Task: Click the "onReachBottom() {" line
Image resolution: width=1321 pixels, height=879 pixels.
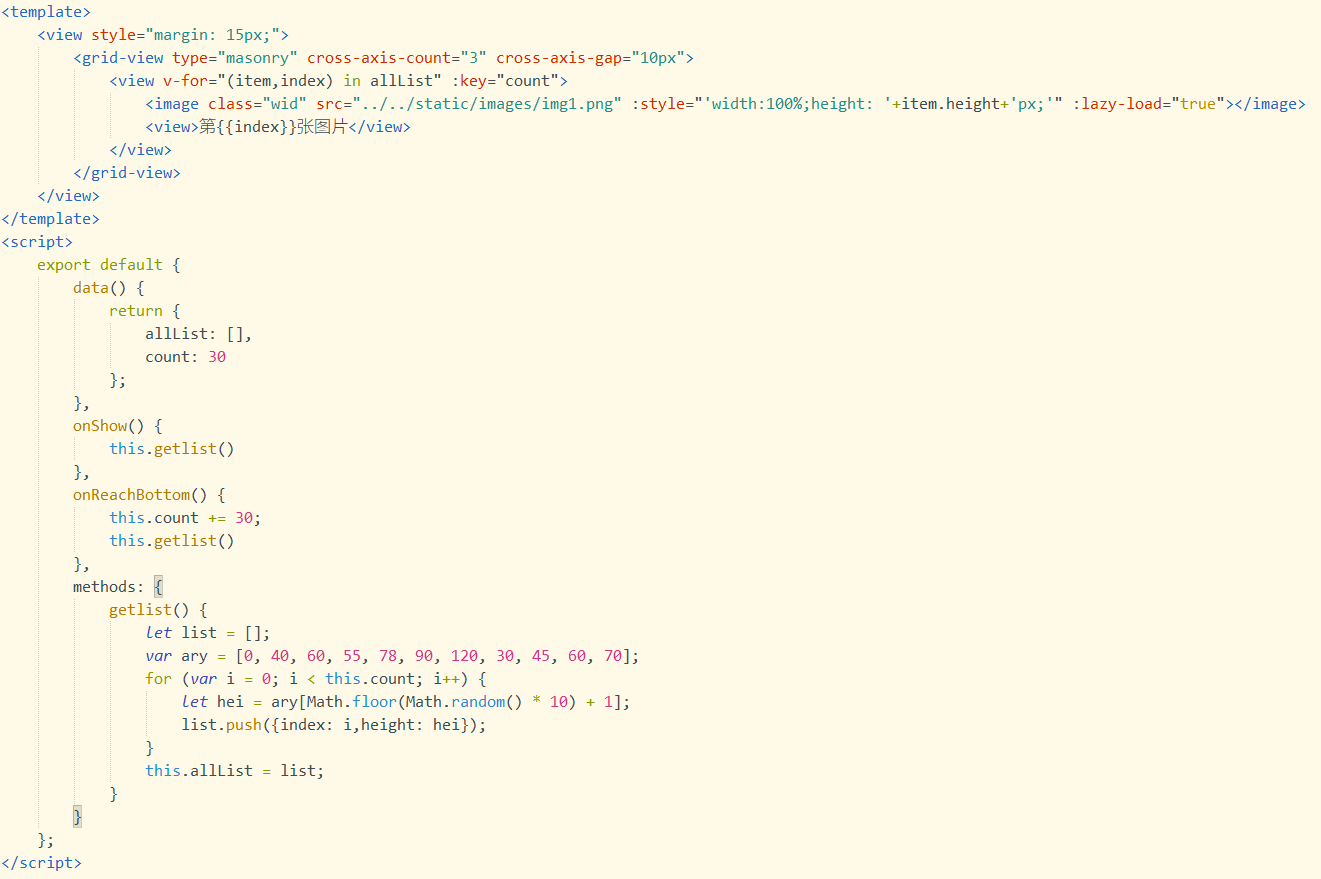Action: pos(149,495)
